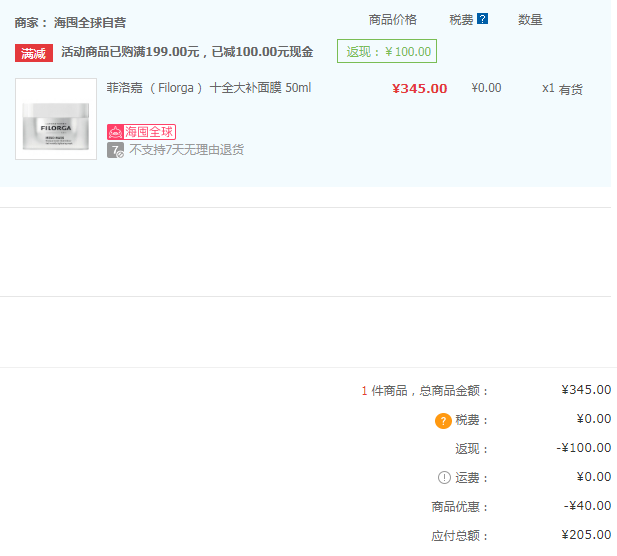Click the 返现 amount -¥100.00 in summary
The image size is (617, 556).
coord(584,447)
